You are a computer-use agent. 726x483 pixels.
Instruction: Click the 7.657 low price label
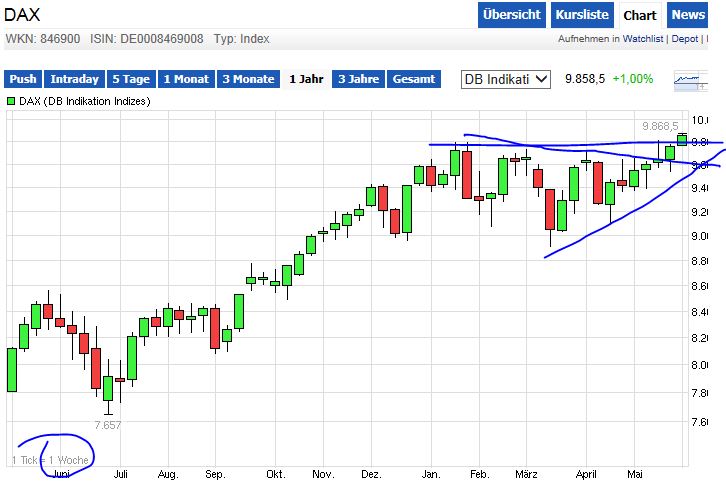pos(108,425)
